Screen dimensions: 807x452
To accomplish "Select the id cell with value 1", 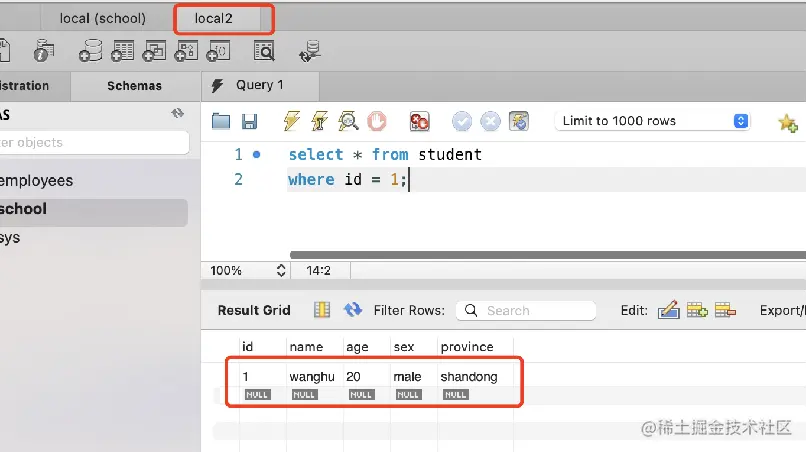I will click(x=245, y=377).
